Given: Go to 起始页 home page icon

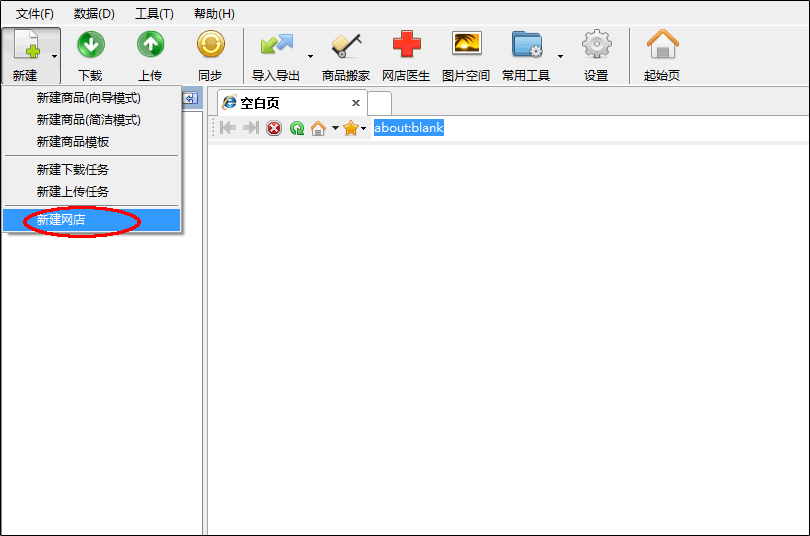Looking at the screenshot, I should (662, 44).
